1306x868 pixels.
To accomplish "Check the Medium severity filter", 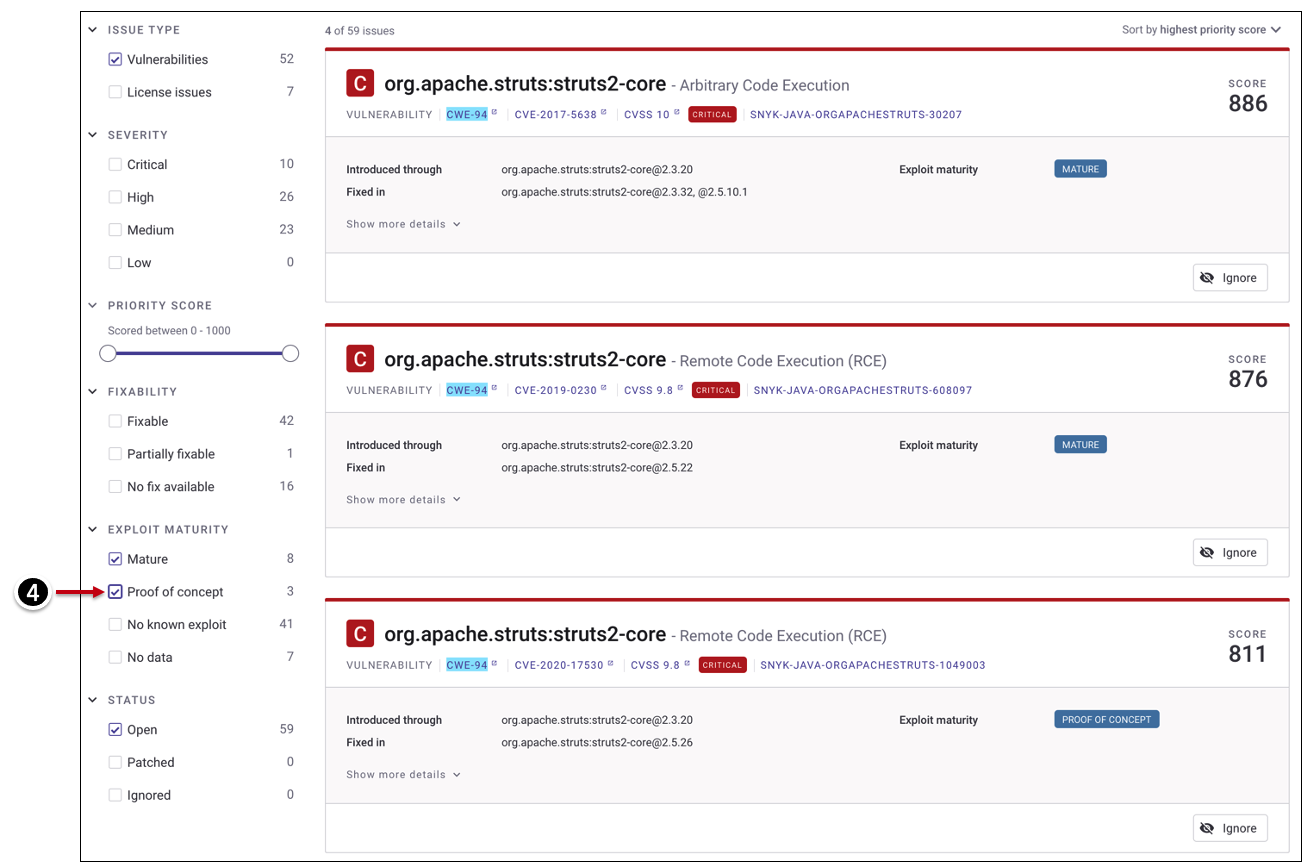I will (115, 230).
